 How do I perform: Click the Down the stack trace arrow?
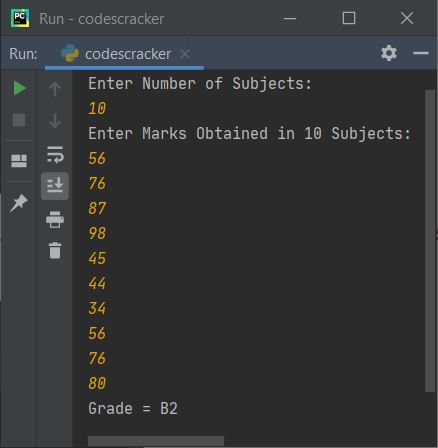click(x=55, y=120)
